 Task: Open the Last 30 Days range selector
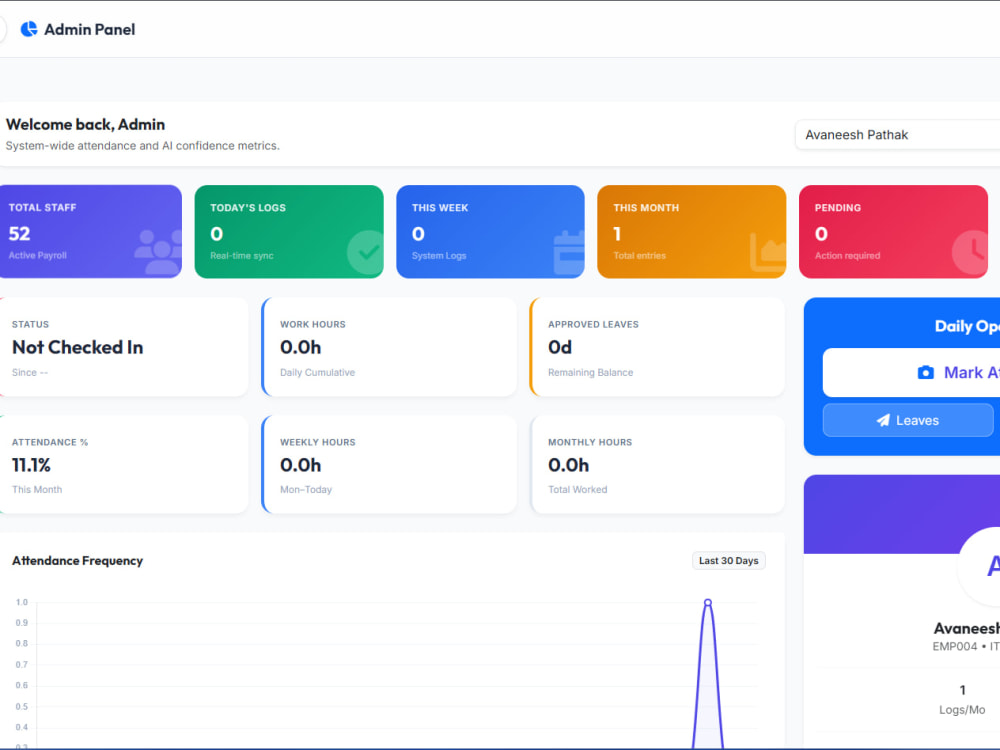[x=728, y=561]
